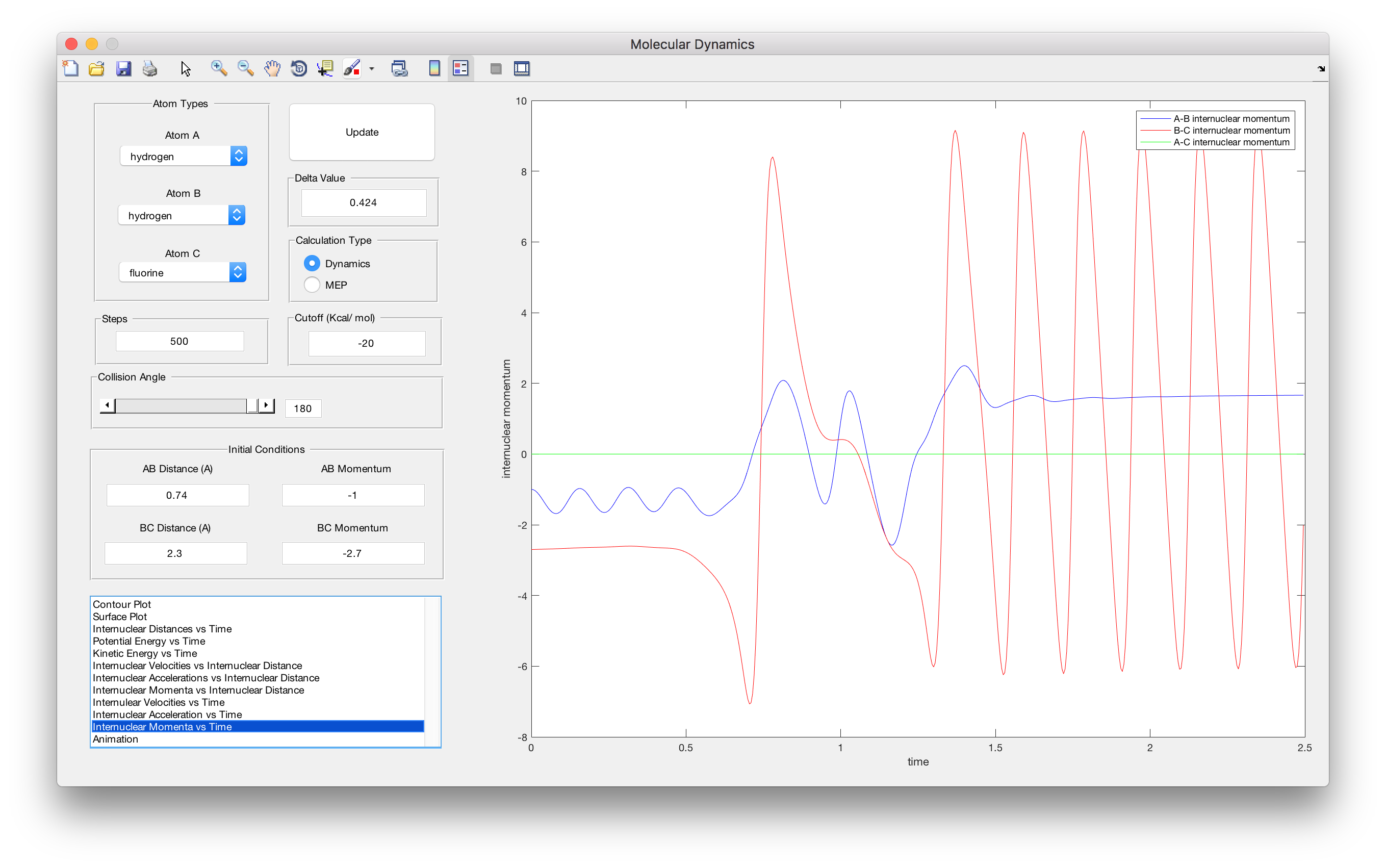Viewport: 1386px width, 868px height.
Task: Select the Dynamics calculation type
Action: click(312, 264)
